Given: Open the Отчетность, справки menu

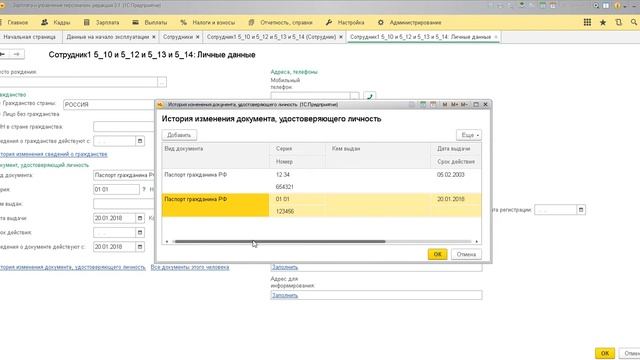Looking at the screenshot, I should pyautogui.click(x=280, y=22).
